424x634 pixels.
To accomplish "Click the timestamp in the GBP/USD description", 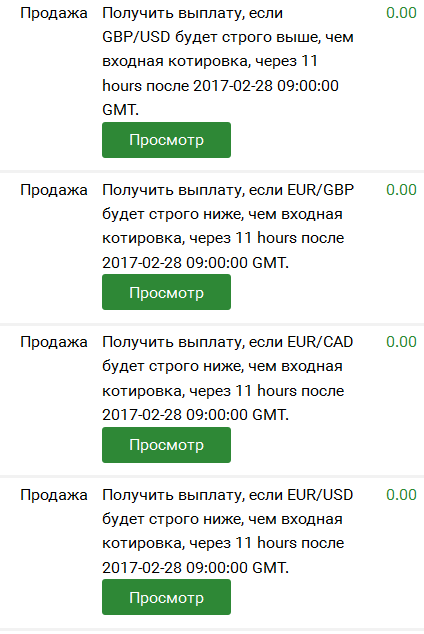I will coord(221,98).
